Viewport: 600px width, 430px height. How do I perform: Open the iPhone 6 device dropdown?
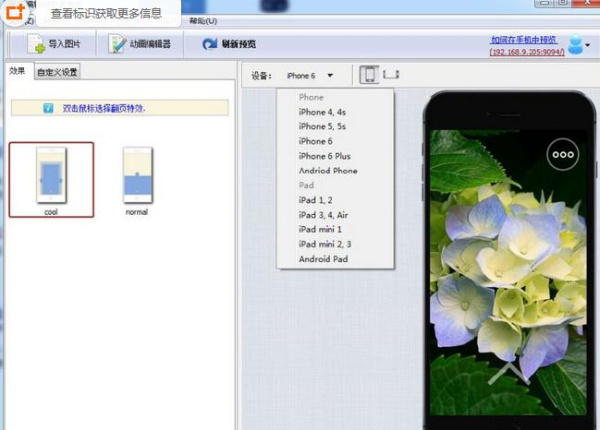tap(309, 76)
